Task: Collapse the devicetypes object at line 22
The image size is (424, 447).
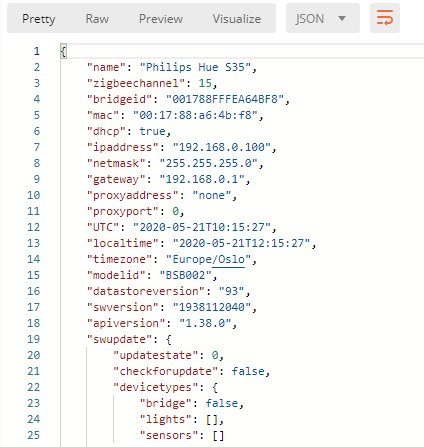Action: tap(215, 388)
